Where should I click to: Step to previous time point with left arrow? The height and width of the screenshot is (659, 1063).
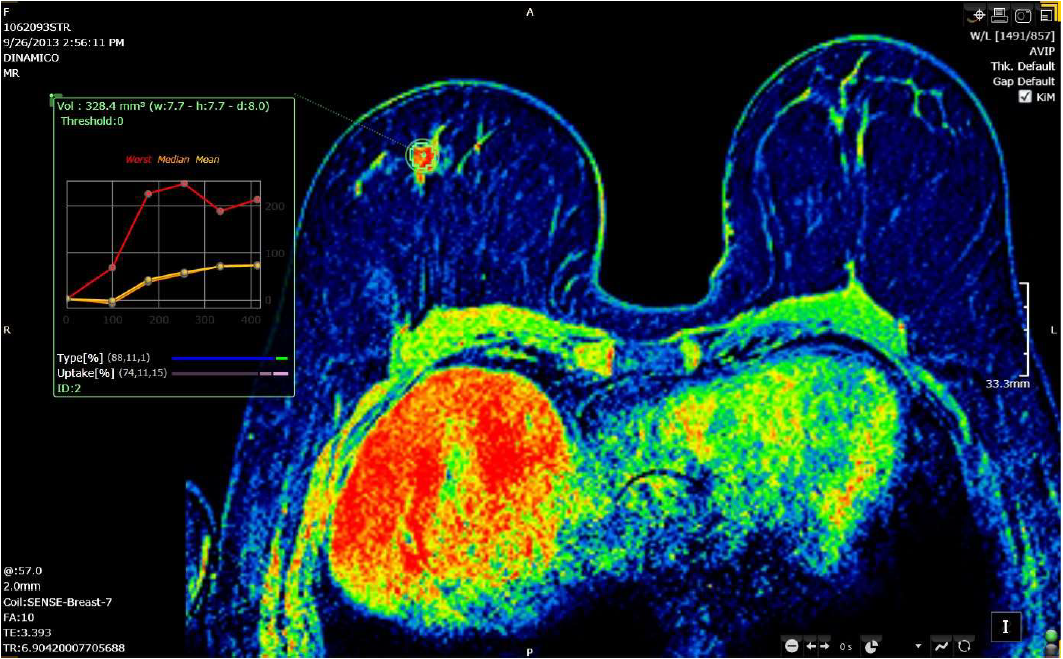pyautogui.click(x=811, y=647)
